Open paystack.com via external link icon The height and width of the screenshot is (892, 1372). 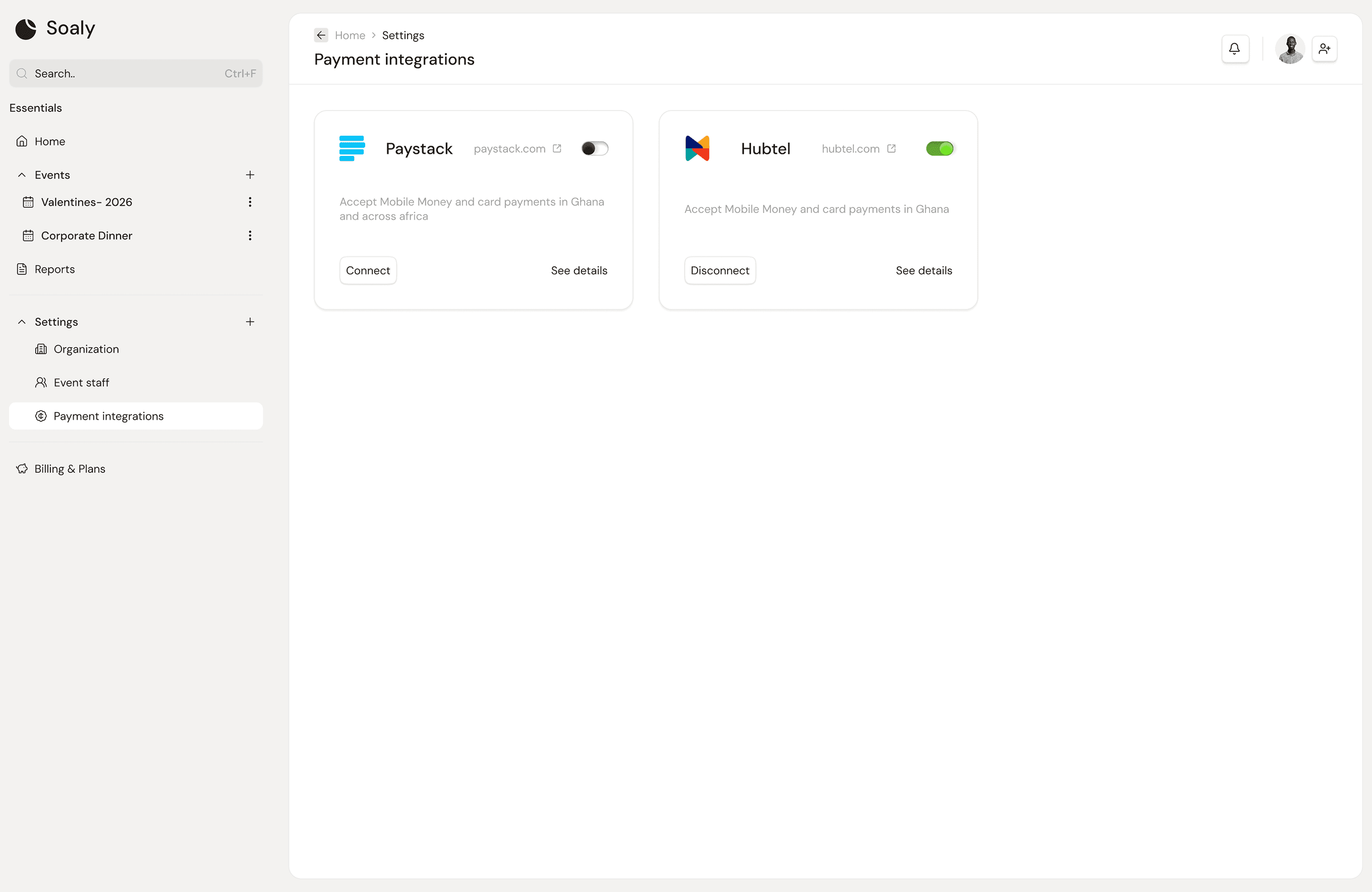[x=556, y=148]
